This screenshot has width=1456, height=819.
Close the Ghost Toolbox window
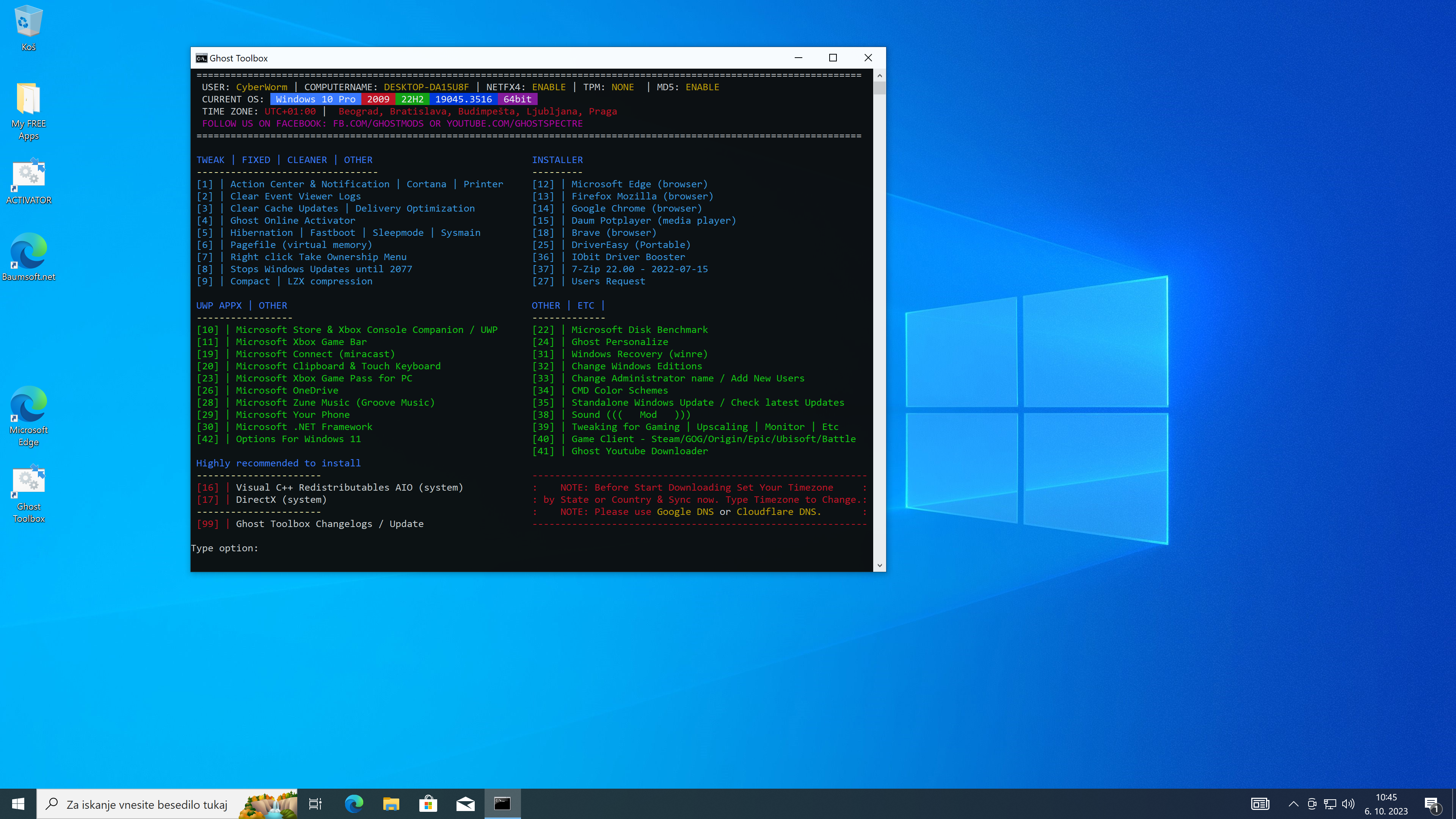click(x=868, y=58)
